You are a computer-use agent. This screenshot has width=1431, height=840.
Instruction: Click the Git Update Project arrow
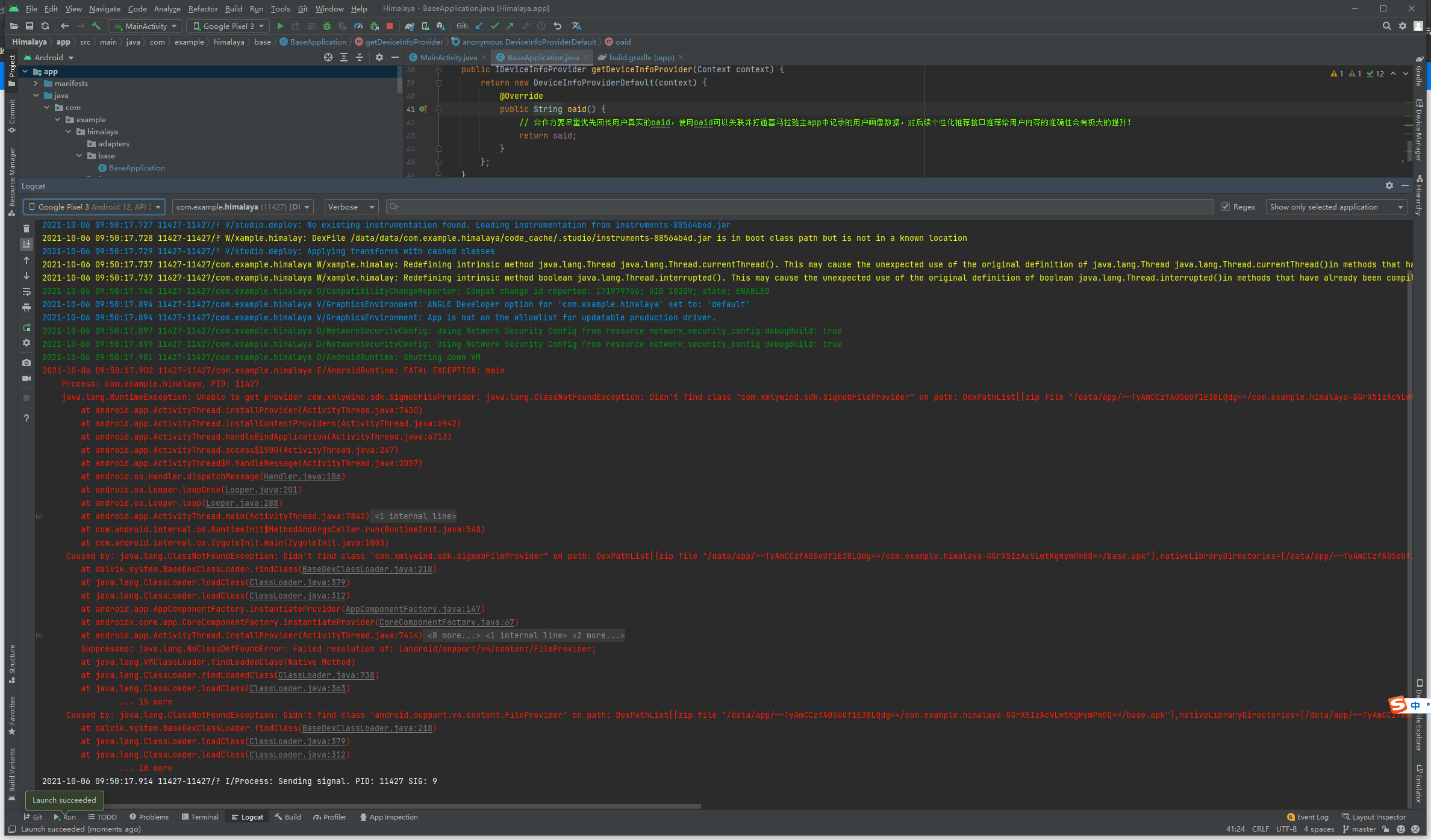tap(479, 26)
